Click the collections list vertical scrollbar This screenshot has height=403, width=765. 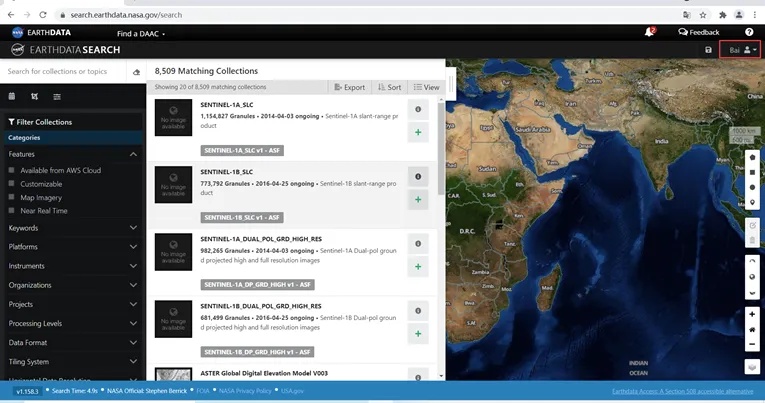click(441, 149)
